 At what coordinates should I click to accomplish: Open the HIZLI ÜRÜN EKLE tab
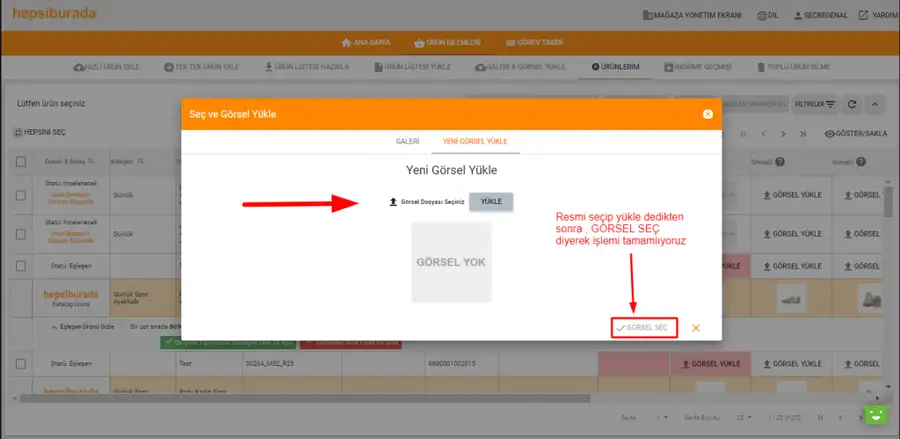coord(106,67)
